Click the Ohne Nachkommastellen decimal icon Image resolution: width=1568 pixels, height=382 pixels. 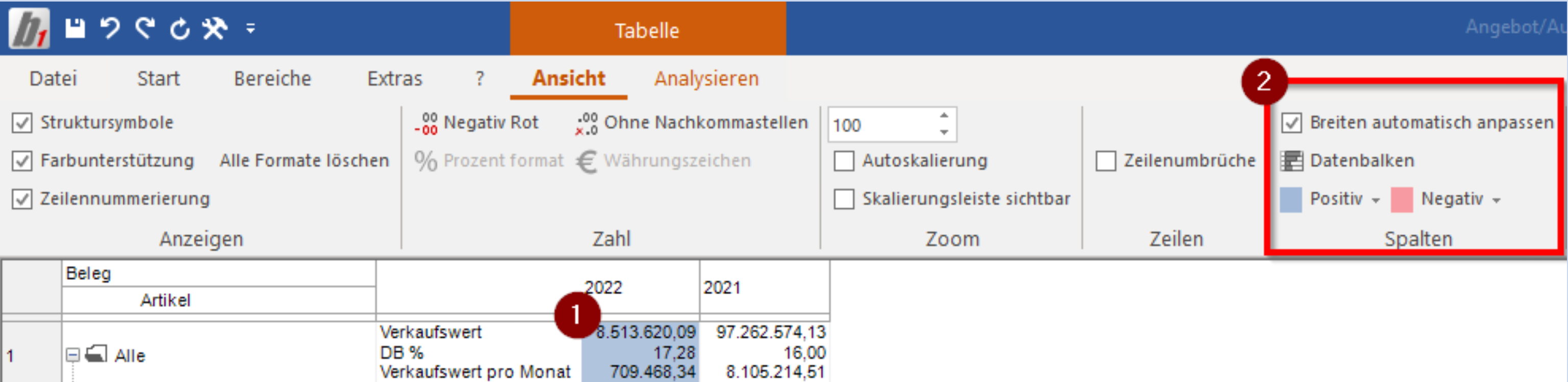pos(587,123)
